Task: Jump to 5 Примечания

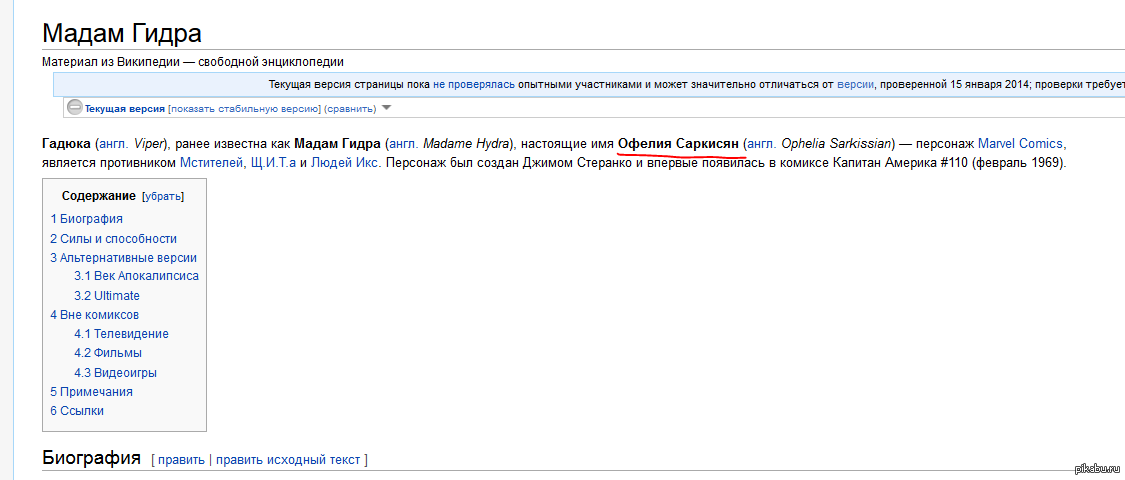Action: 91,392
